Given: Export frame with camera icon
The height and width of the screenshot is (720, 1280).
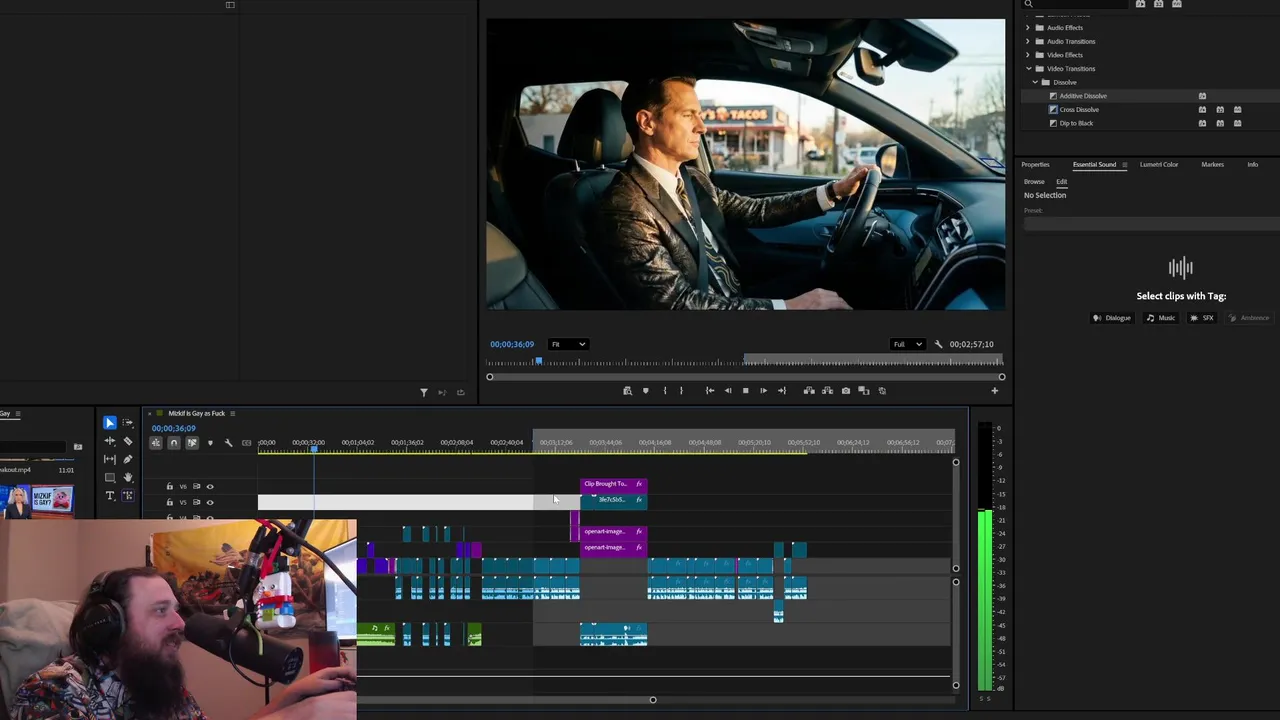Looking at the screenshot, I should tap(846, 390).
